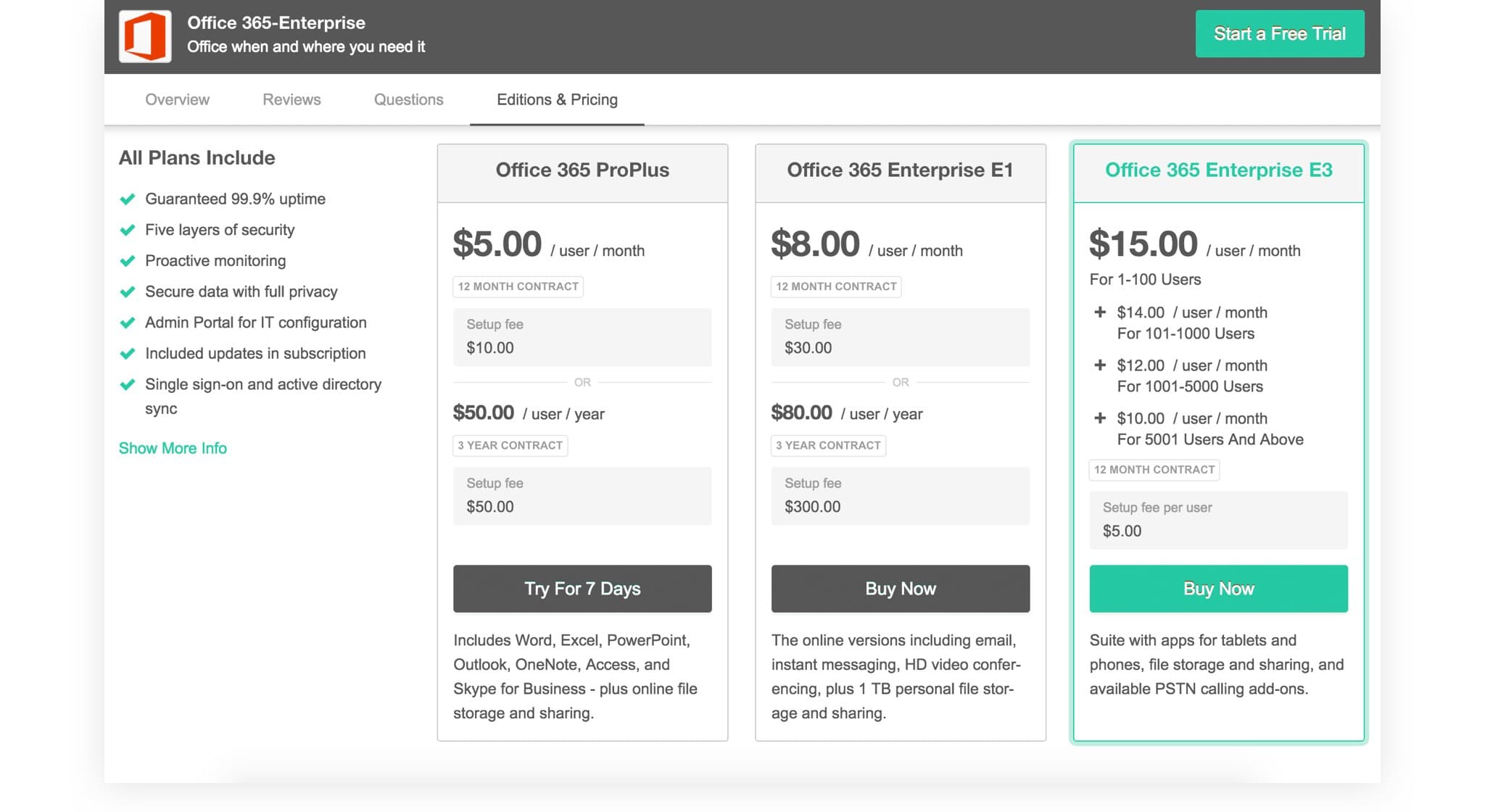Select the Editions & Pricing tab
Image resolution: width=1485 pixels, height=812 pixels.
(556, 99)
